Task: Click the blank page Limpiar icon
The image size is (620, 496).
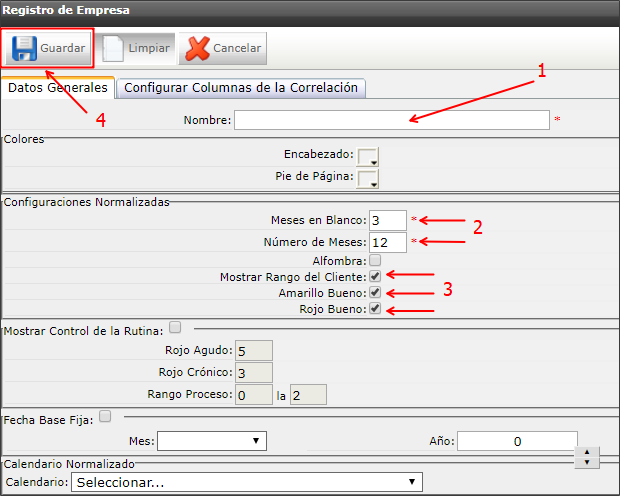Action: [x=112, y=48]
